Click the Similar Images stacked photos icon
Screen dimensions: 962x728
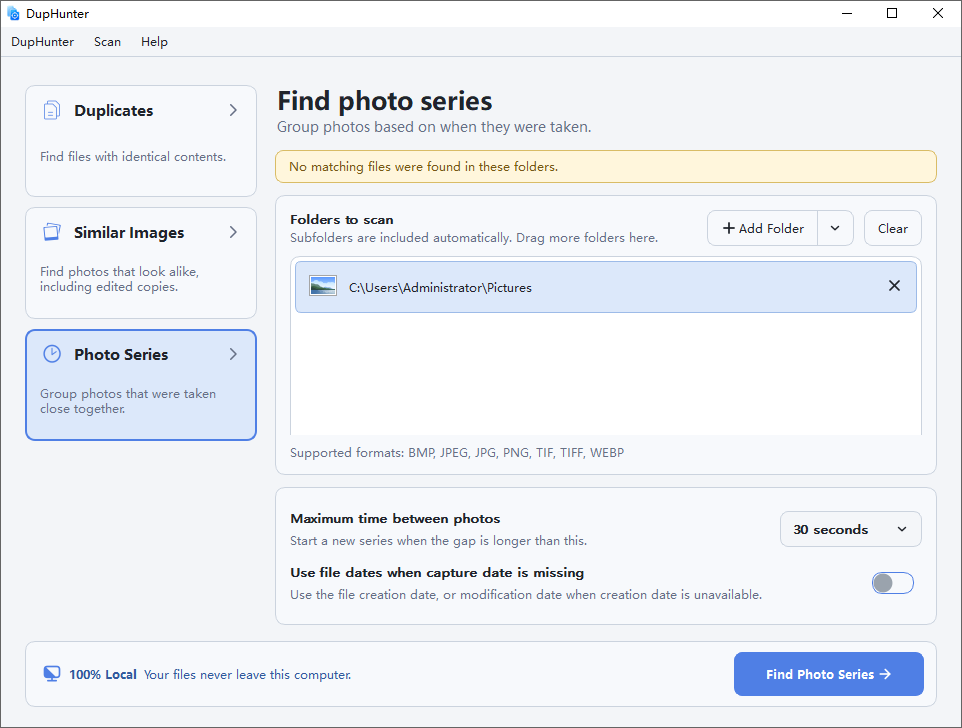click(52, 232)
